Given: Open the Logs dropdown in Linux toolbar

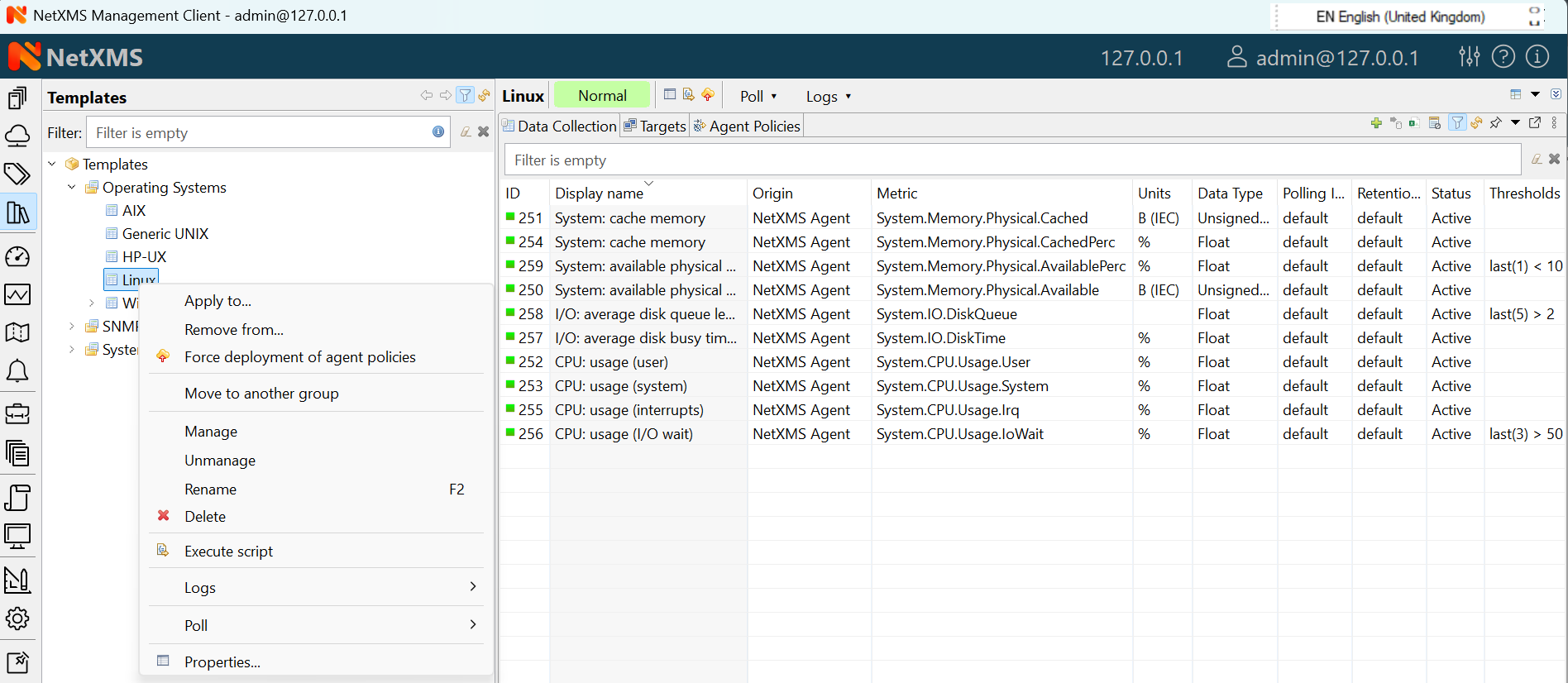Looking at the screenshot, I should [x=828, y=97].
